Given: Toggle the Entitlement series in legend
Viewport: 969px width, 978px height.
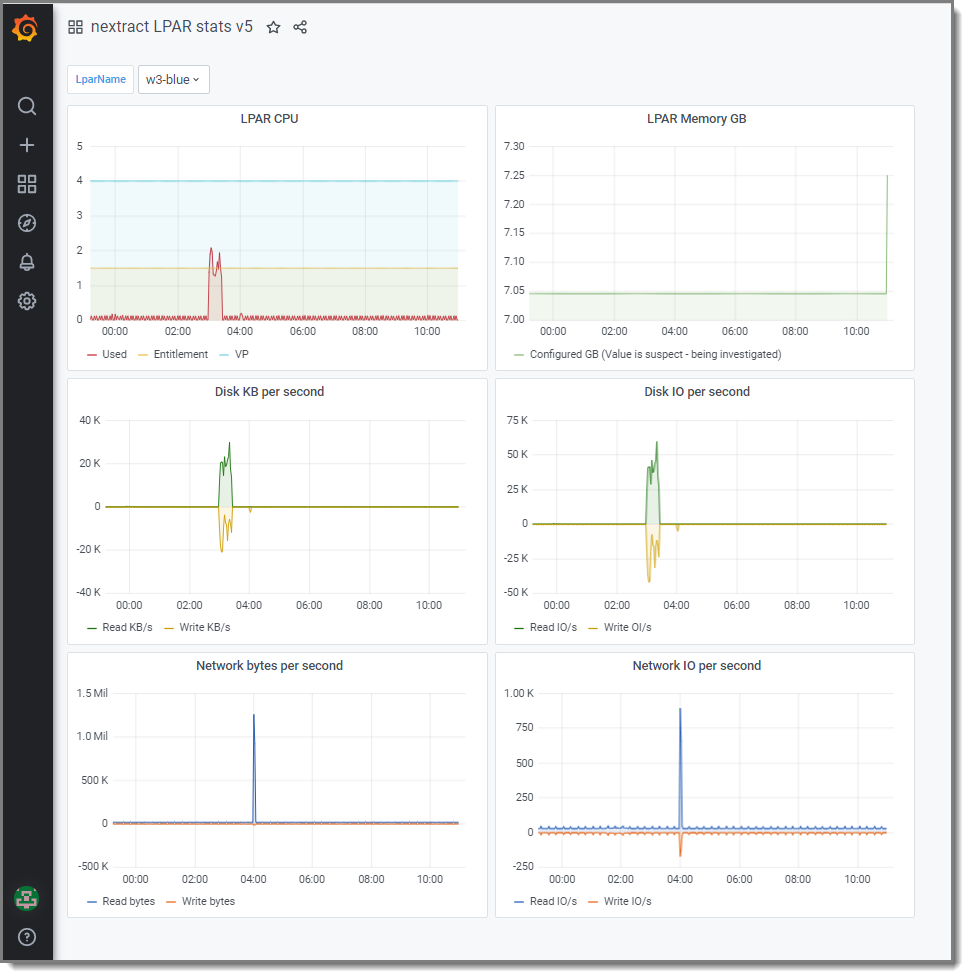Looking at the screenshot, I should (181, 354).
